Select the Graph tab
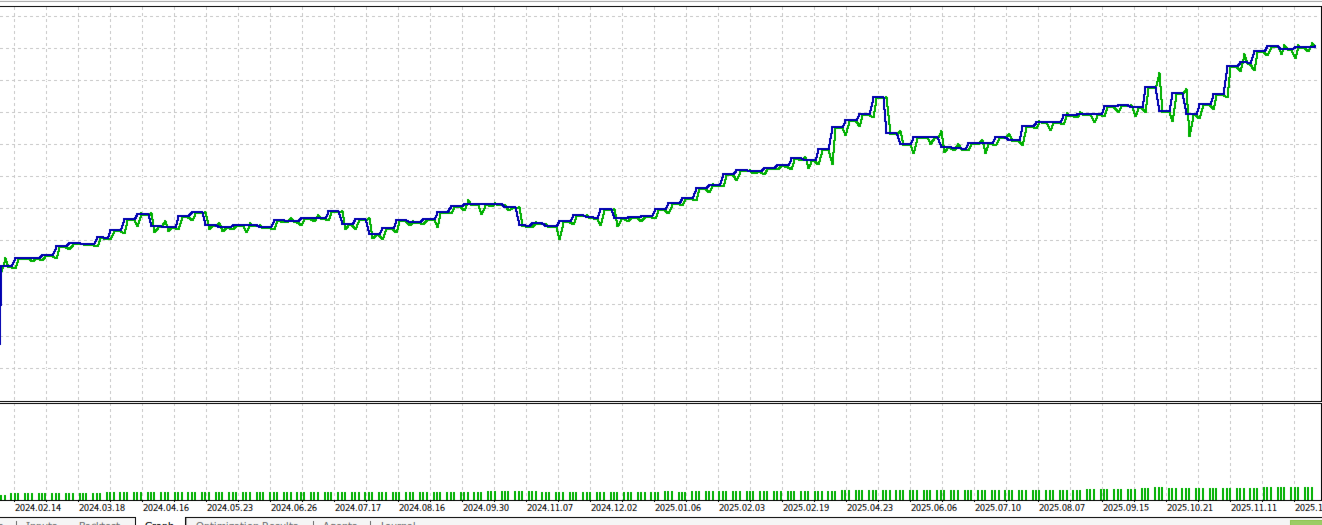Screen dimensions: 1322x525 [159, 523]
